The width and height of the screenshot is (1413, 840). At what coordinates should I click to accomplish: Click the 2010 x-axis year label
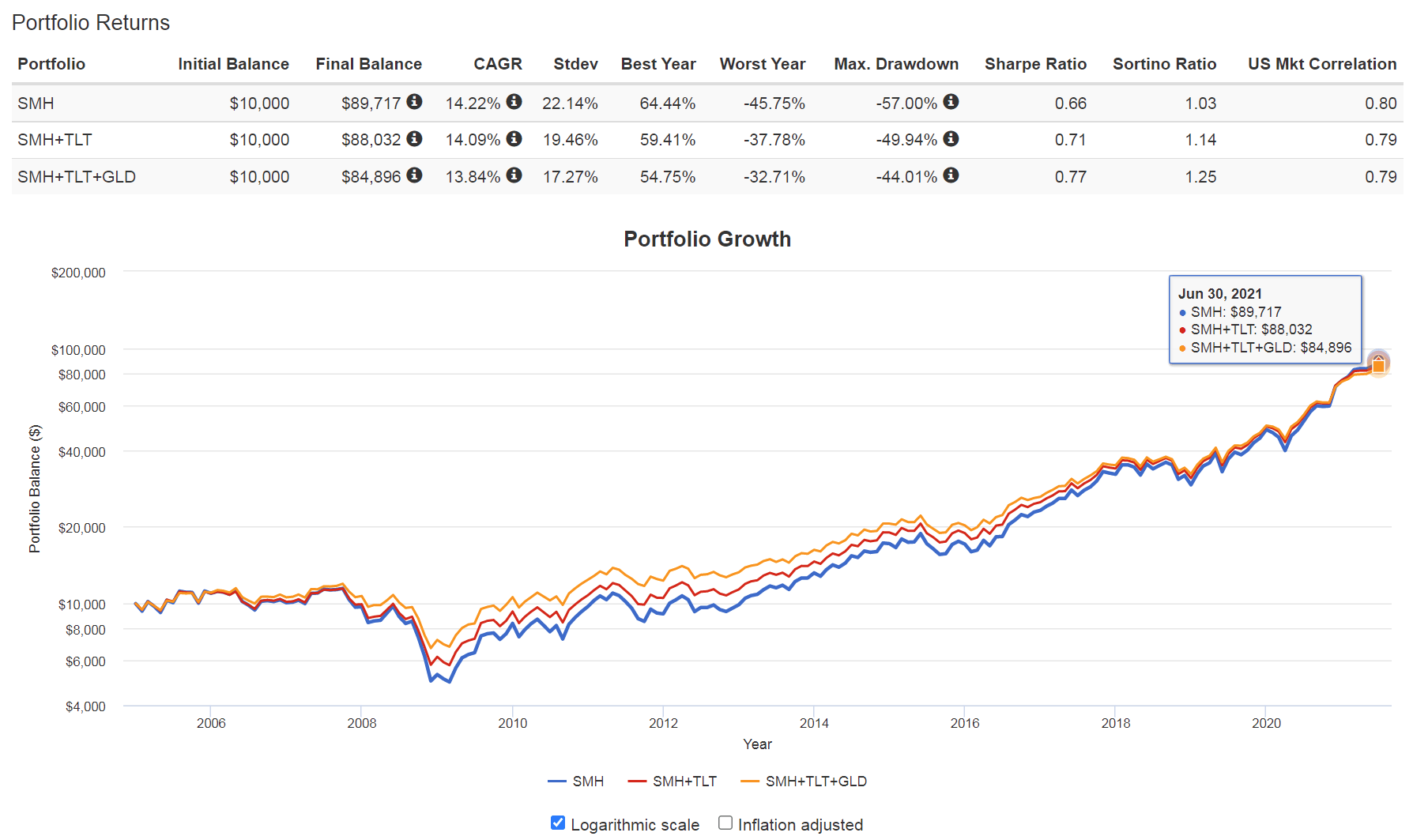pos(512,723)
